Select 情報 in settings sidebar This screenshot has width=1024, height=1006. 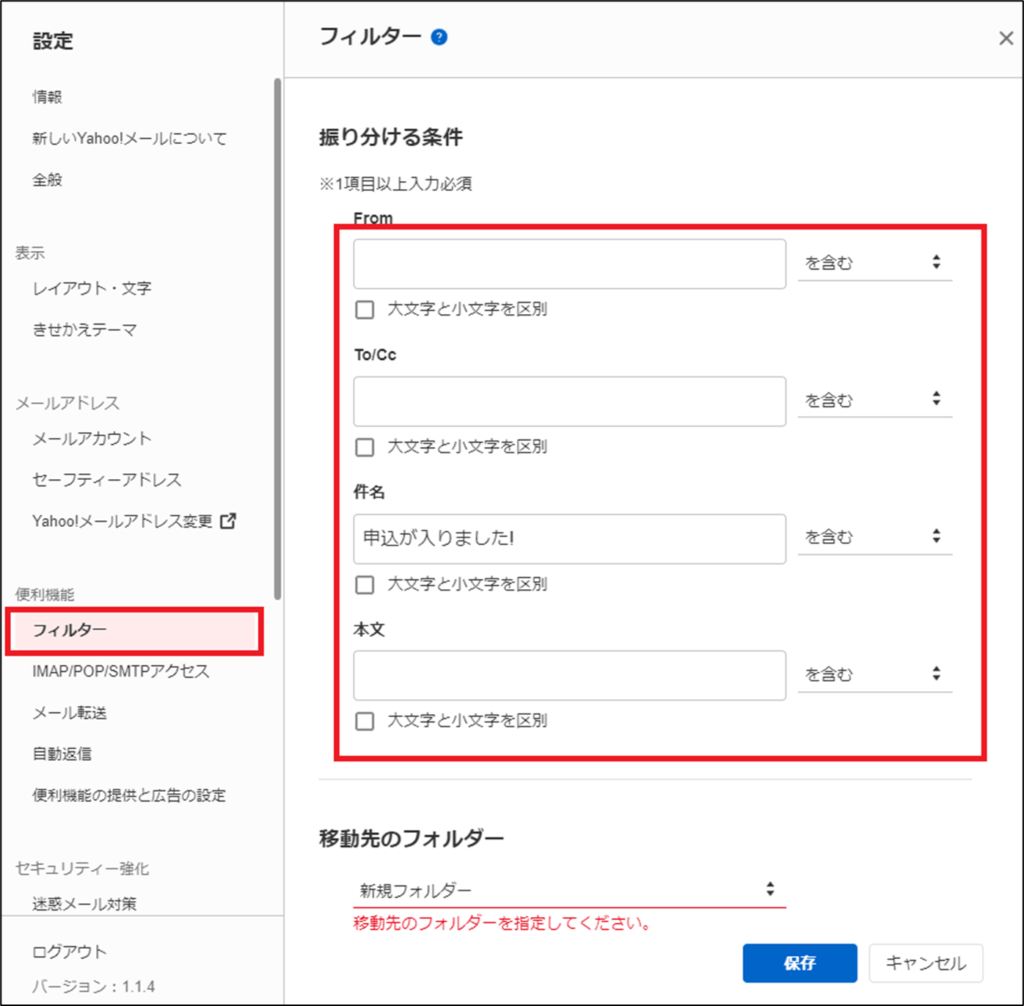click(x=47, y=97)
